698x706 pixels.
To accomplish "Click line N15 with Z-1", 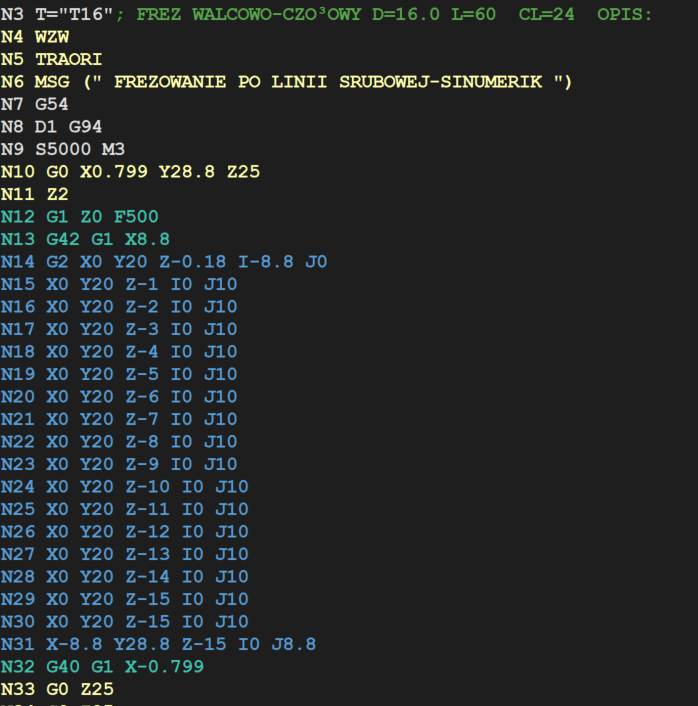I will 118,284.
